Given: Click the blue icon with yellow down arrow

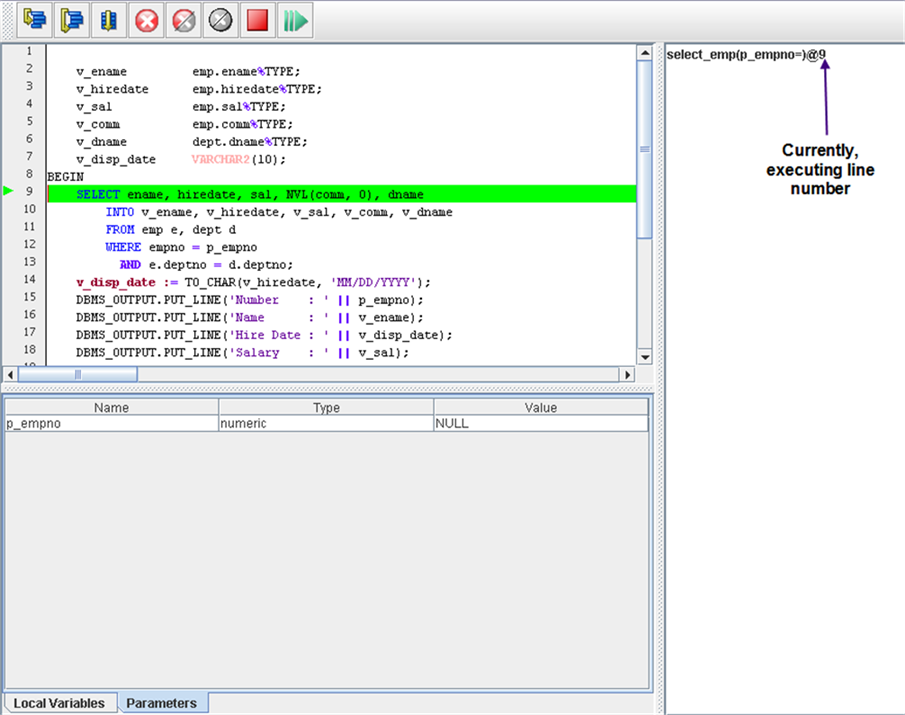Looking at the screenshot, I should pos(110,20).
